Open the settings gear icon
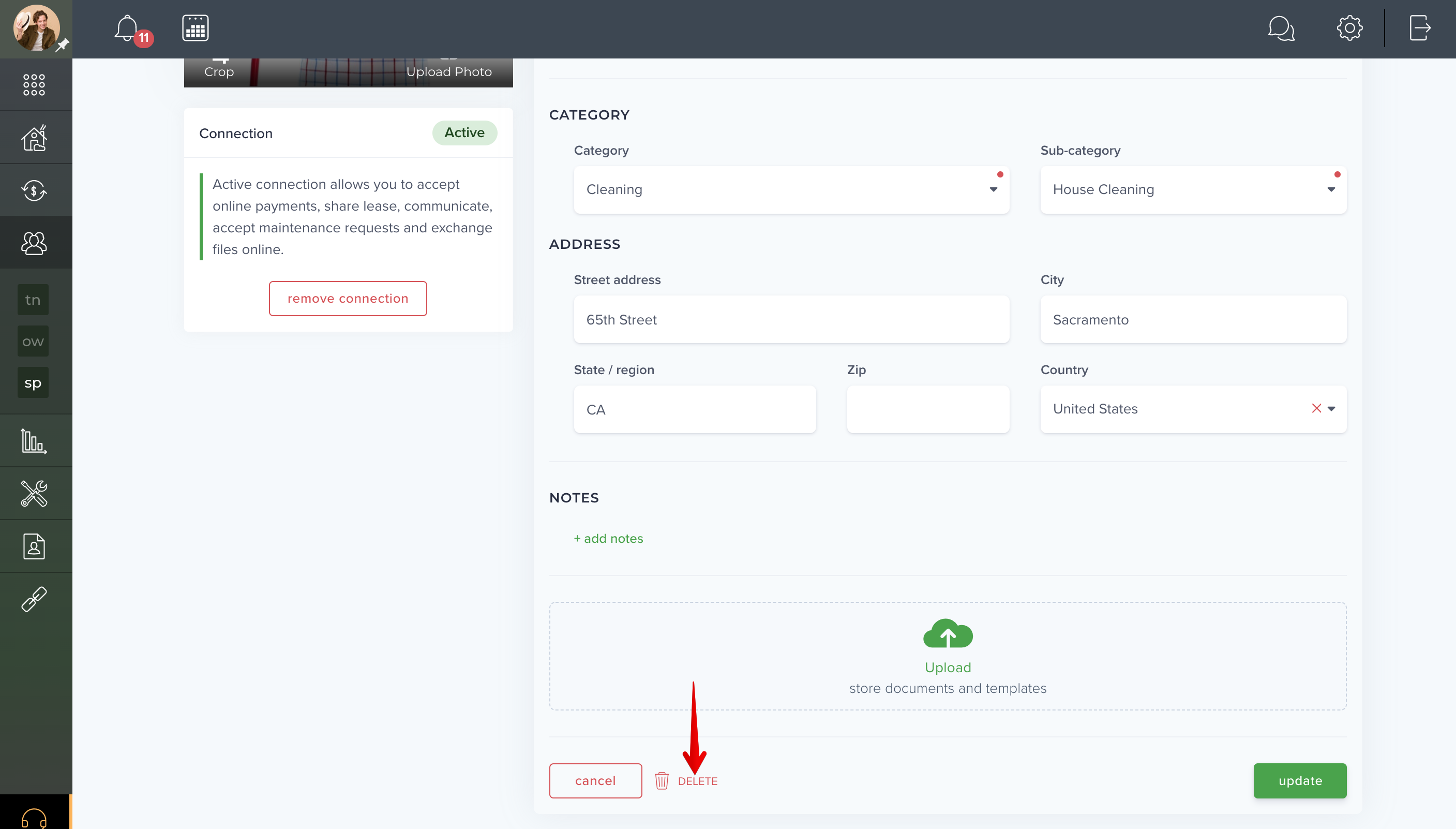 1349,28
